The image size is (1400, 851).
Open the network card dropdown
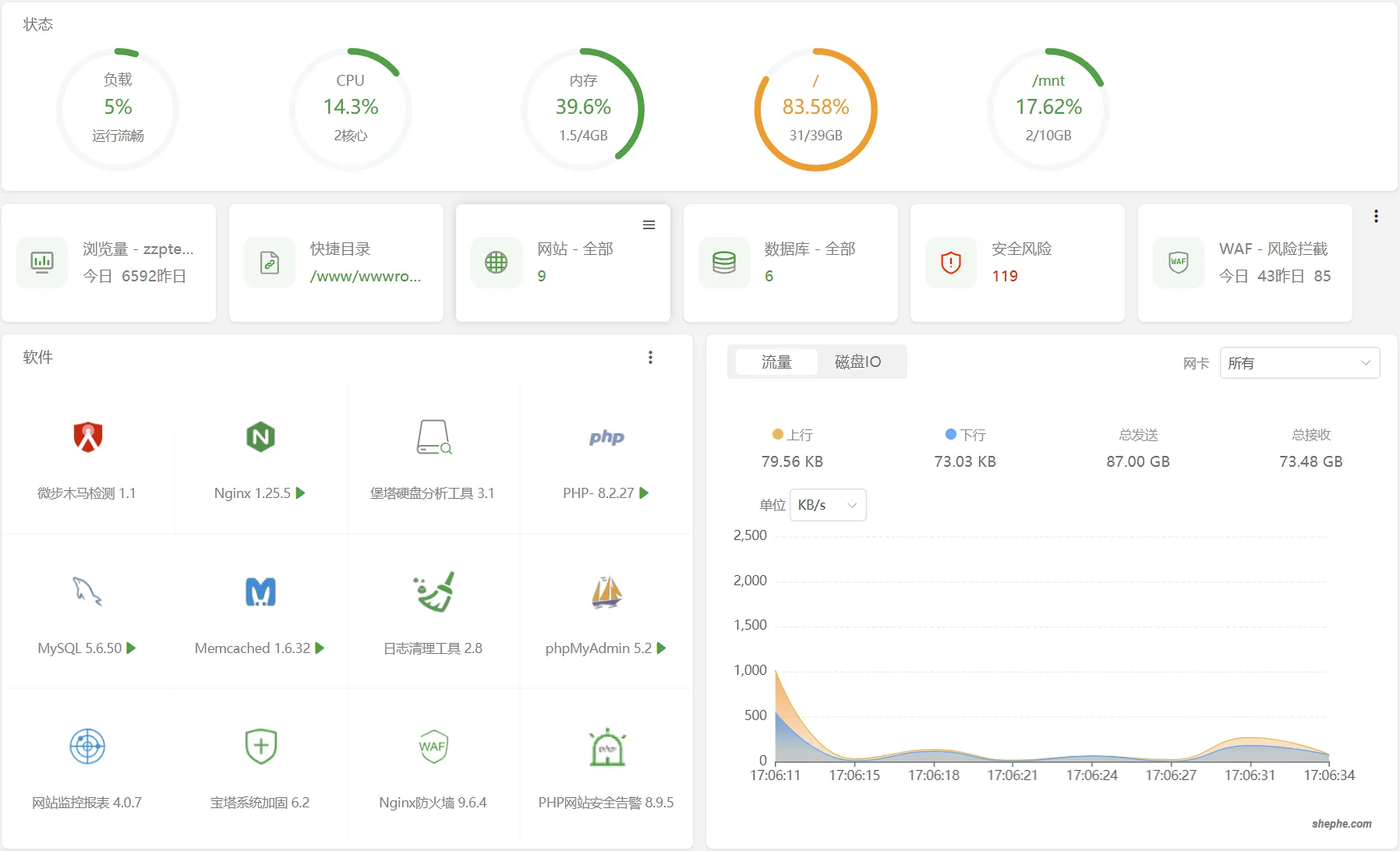(x=1299, y=363)
